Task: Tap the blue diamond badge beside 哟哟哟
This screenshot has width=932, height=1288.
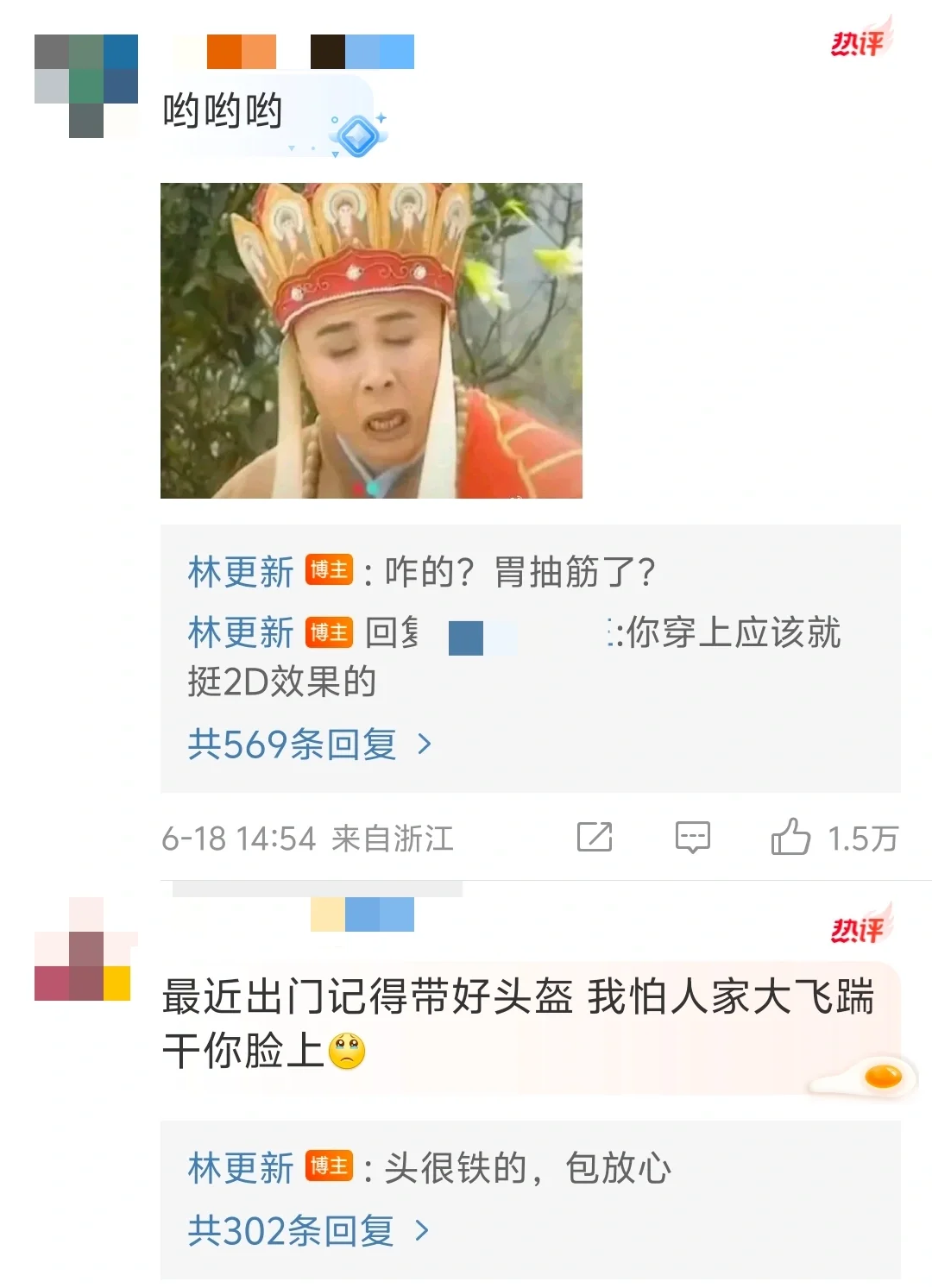Action: point(357,134)
